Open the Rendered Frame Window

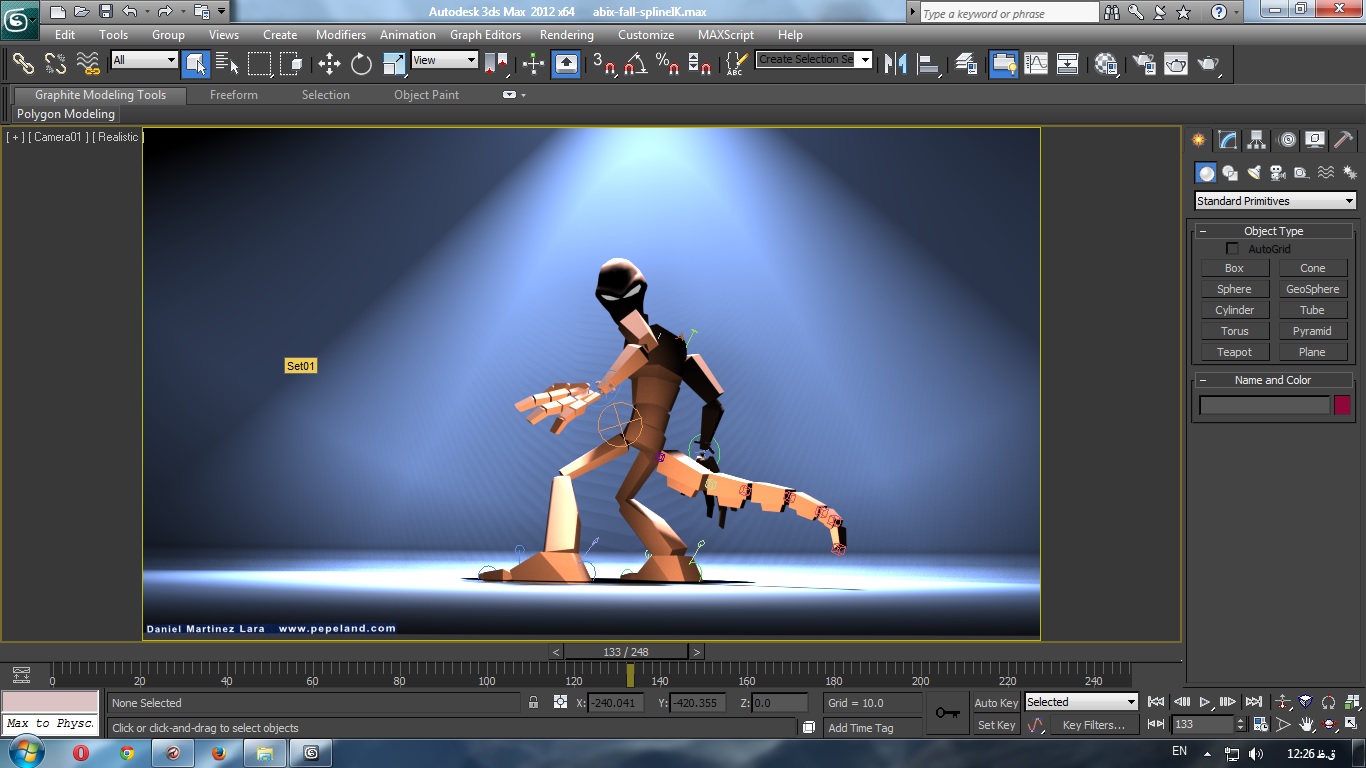pyautogui.click(x=1176, y=64)
